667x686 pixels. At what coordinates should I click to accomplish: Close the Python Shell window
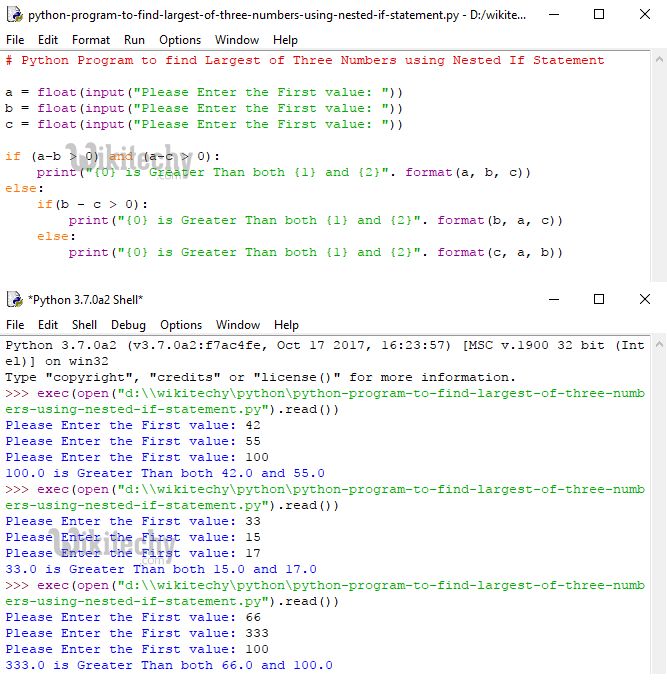pyautogui.click(x=645, y=299)
